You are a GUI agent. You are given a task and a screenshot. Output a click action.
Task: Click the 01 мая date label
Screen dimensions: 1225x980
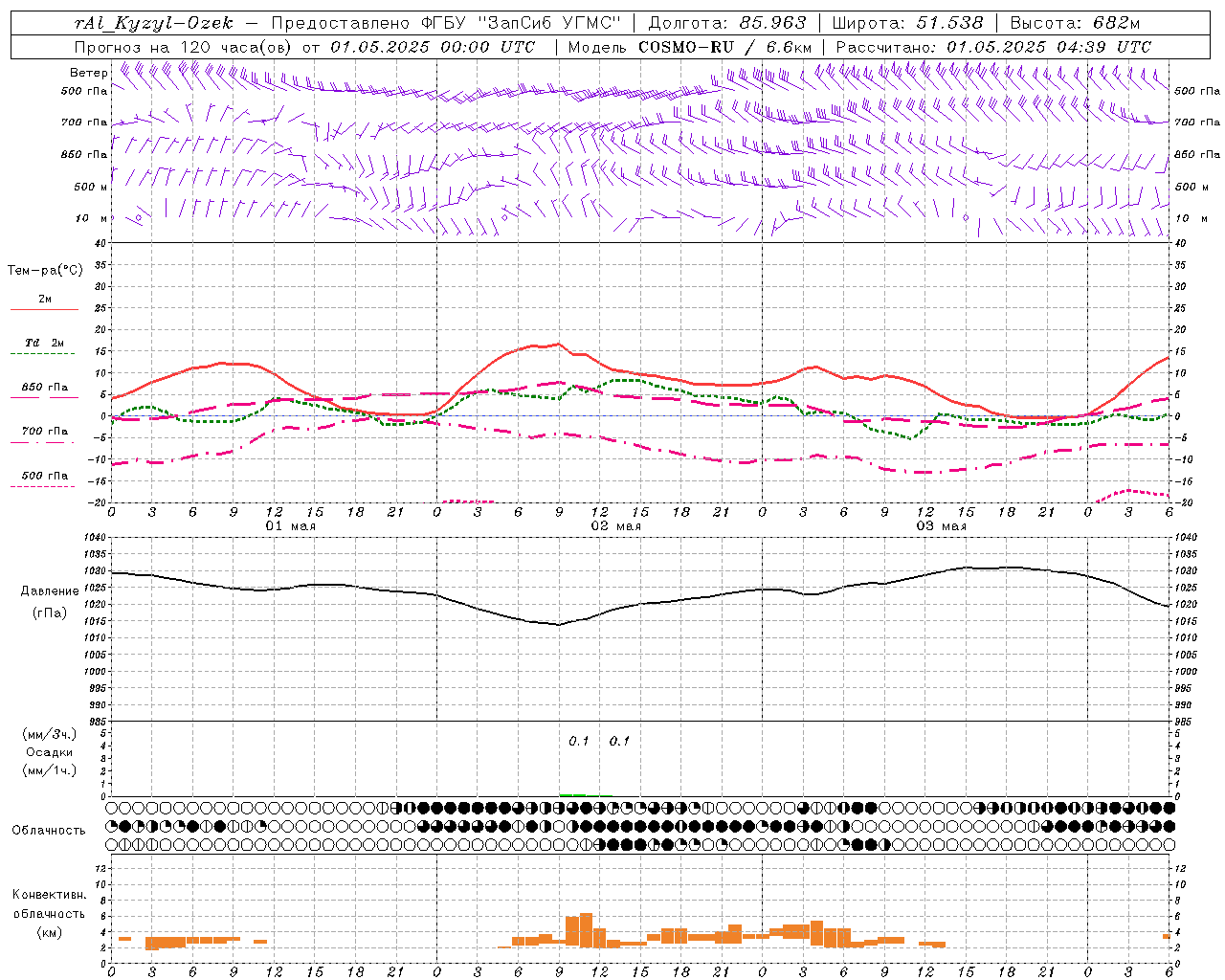click(x=291, y=526)
